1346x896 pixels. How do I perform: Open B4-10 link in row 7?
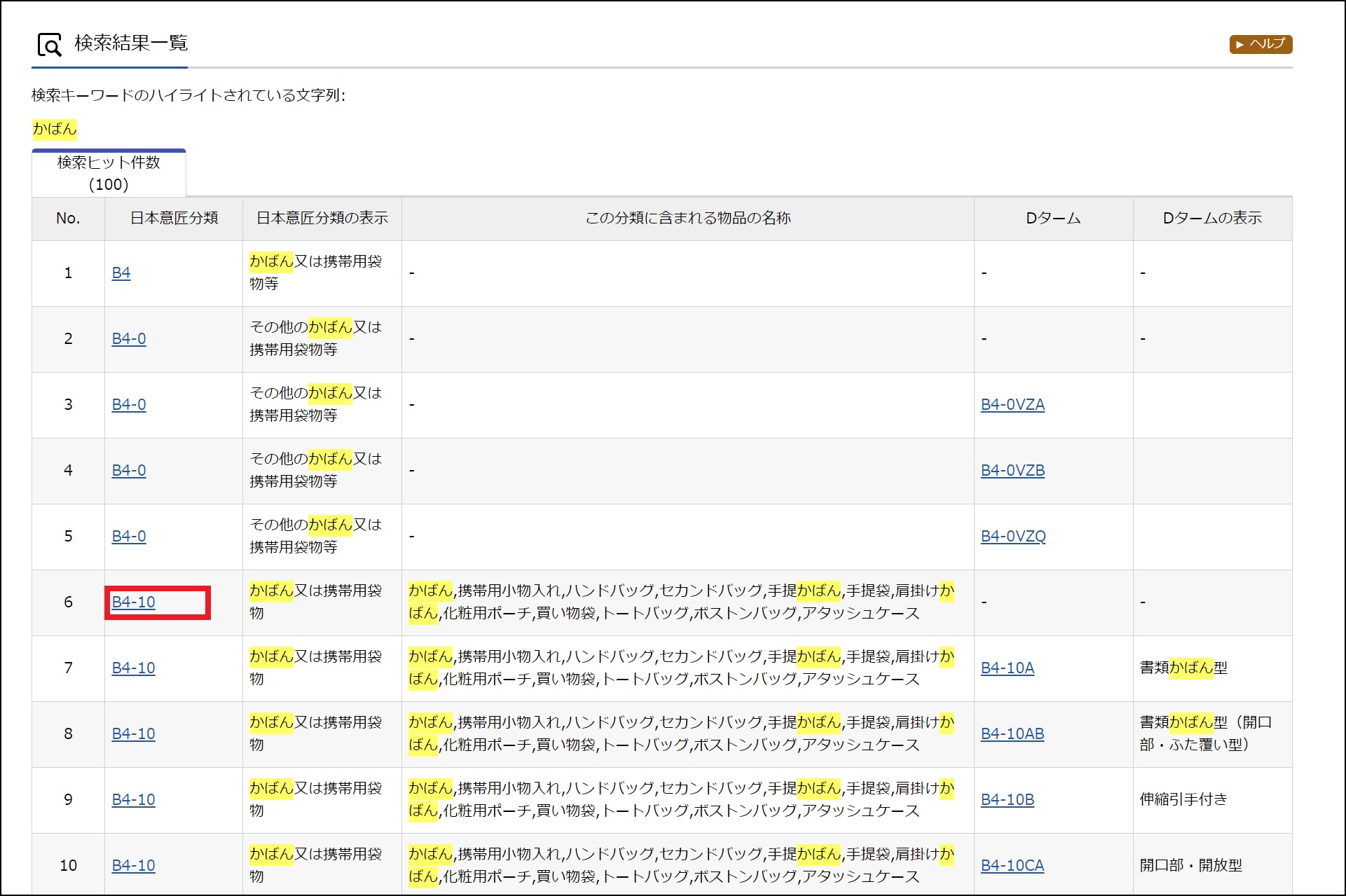134,668
